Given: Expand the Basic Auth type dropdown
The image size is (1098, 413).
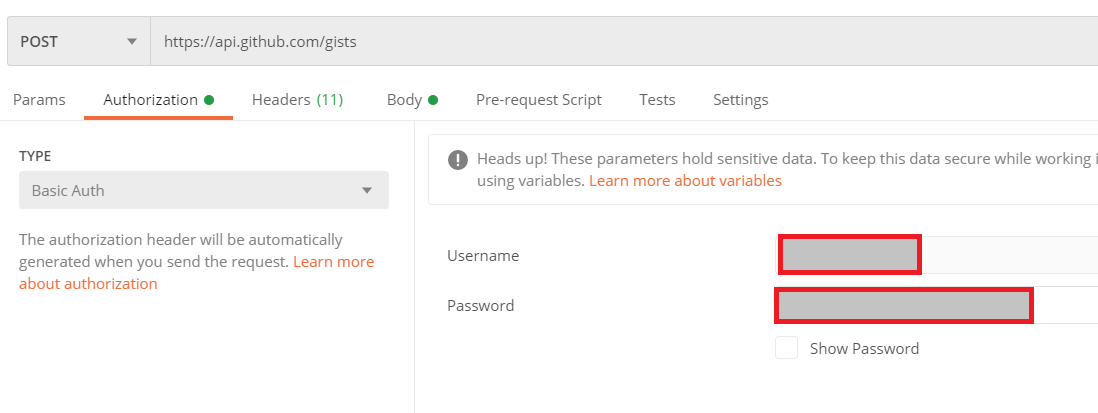Looking at the screenshot, I should [x=203, y=190].
